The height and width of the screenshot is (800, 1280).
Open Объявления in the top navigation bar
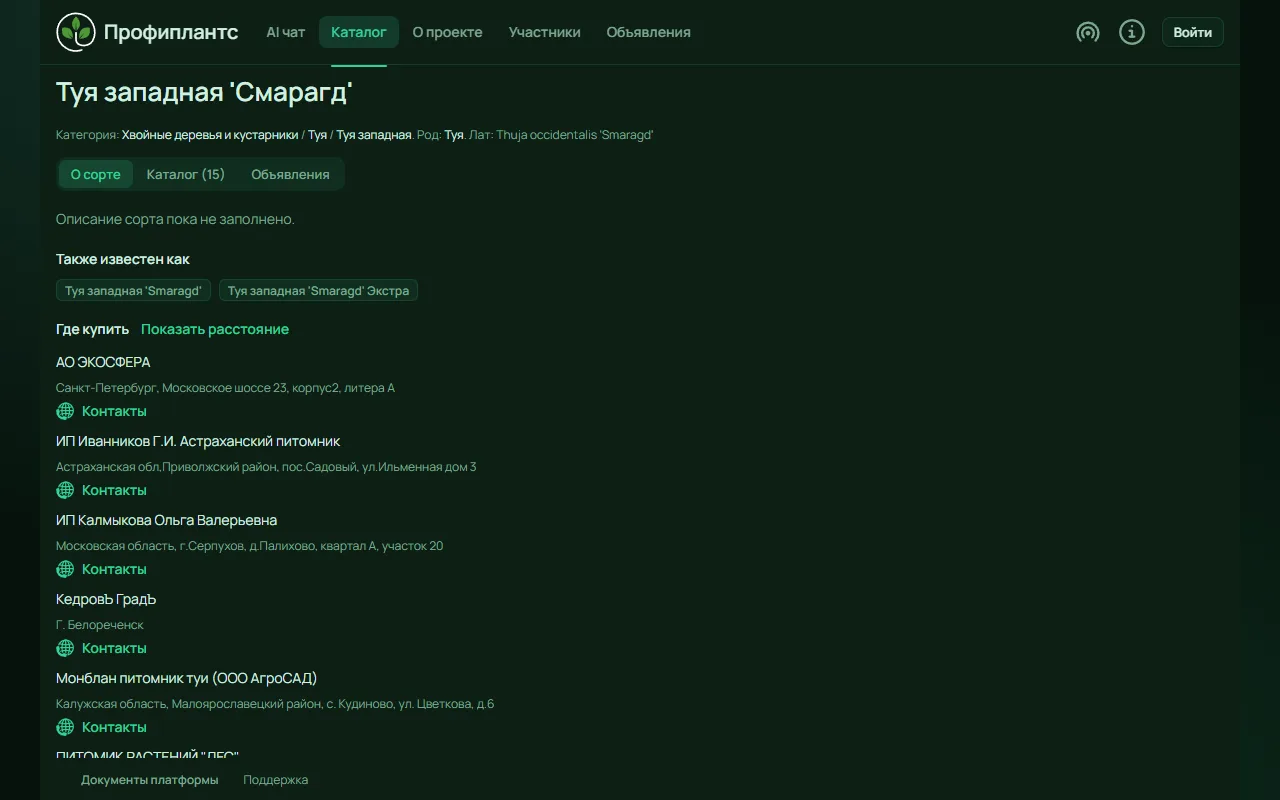click(x=648, y=32)
